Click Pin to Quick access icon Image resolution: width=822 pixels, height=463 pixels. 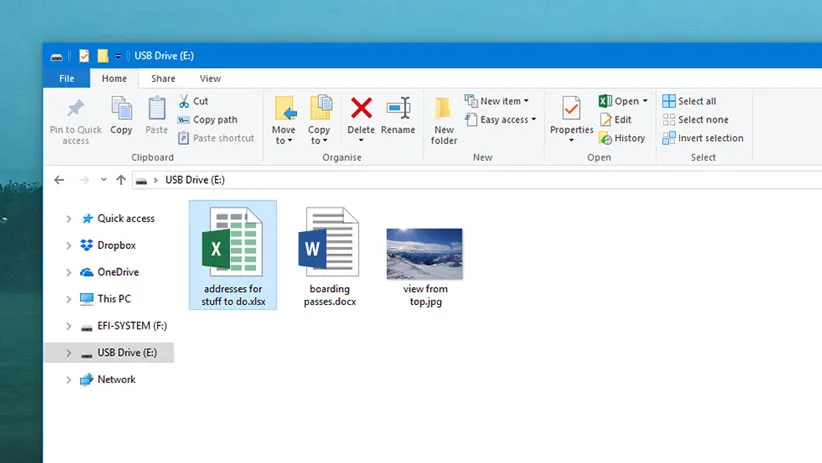point(76,110)
